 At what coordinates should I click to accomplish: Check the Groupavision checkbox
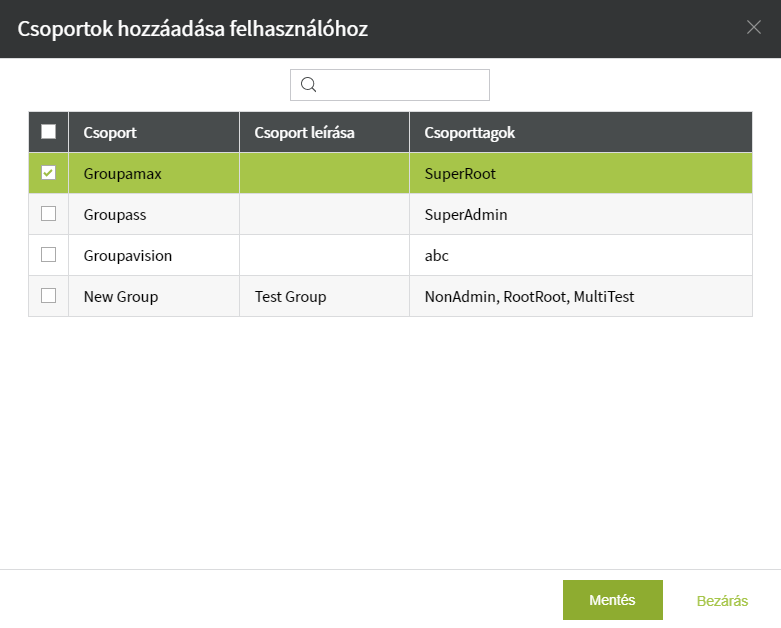click(48, 254)
